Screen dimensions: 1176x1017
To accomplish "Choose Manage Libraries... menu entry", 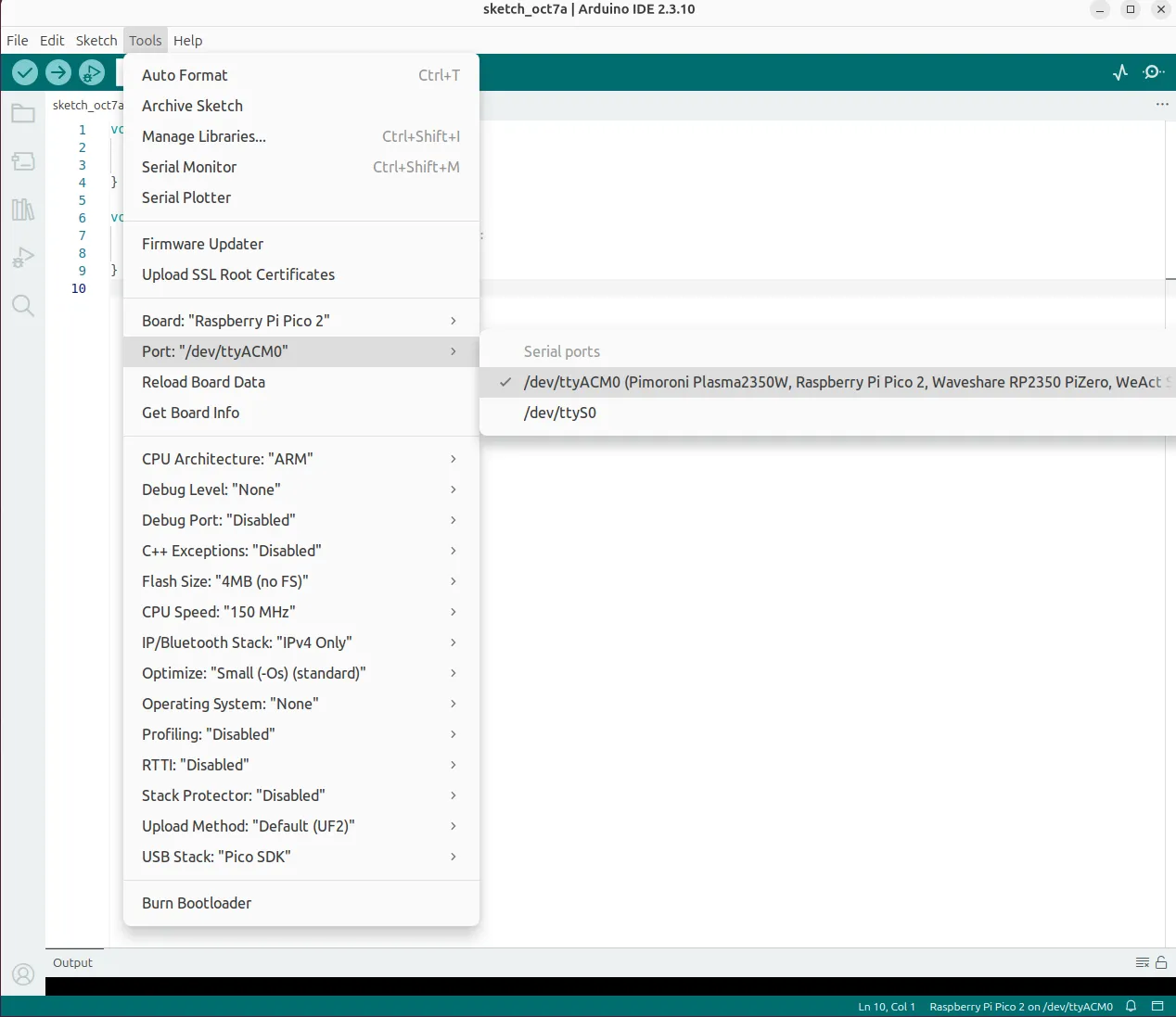I will pyautogui.click(x=301, y=136).
